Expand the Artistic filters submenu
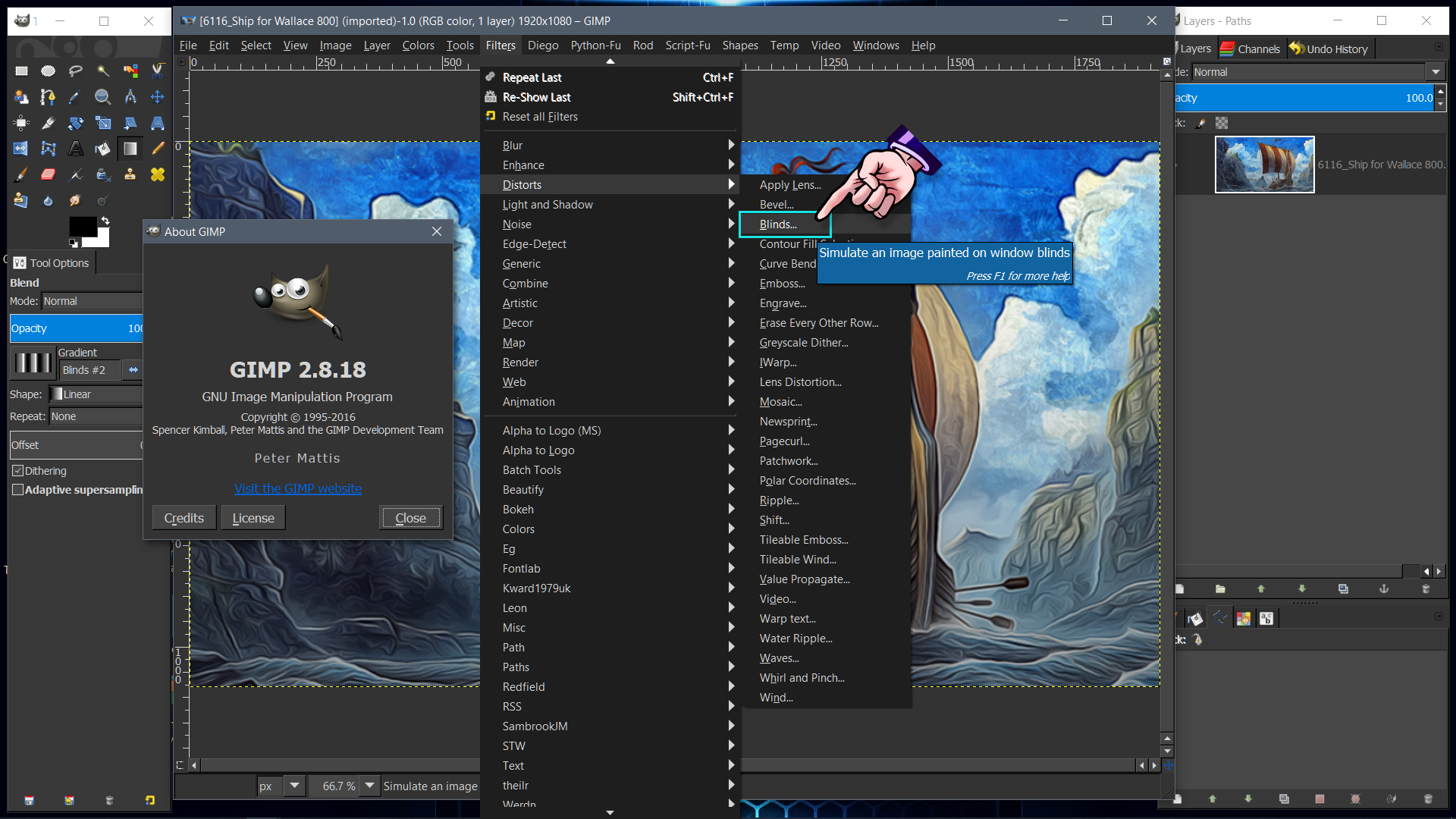Image resolution: width=1456 pixels, height=819 pixels. coord(610,303)
